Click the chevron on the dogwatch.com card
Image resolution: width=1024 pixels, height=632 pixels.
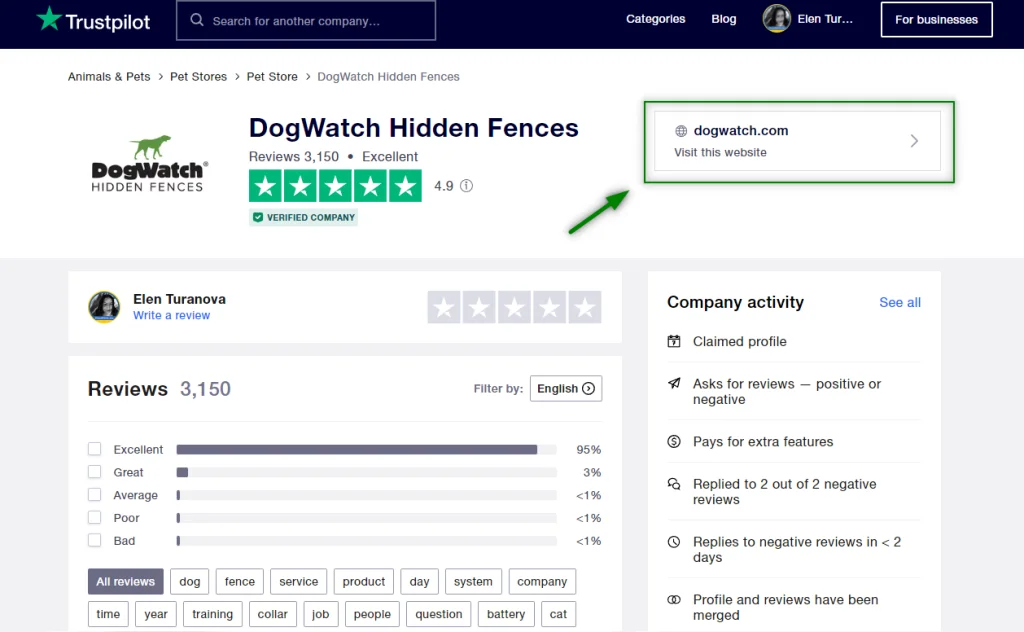914,141
